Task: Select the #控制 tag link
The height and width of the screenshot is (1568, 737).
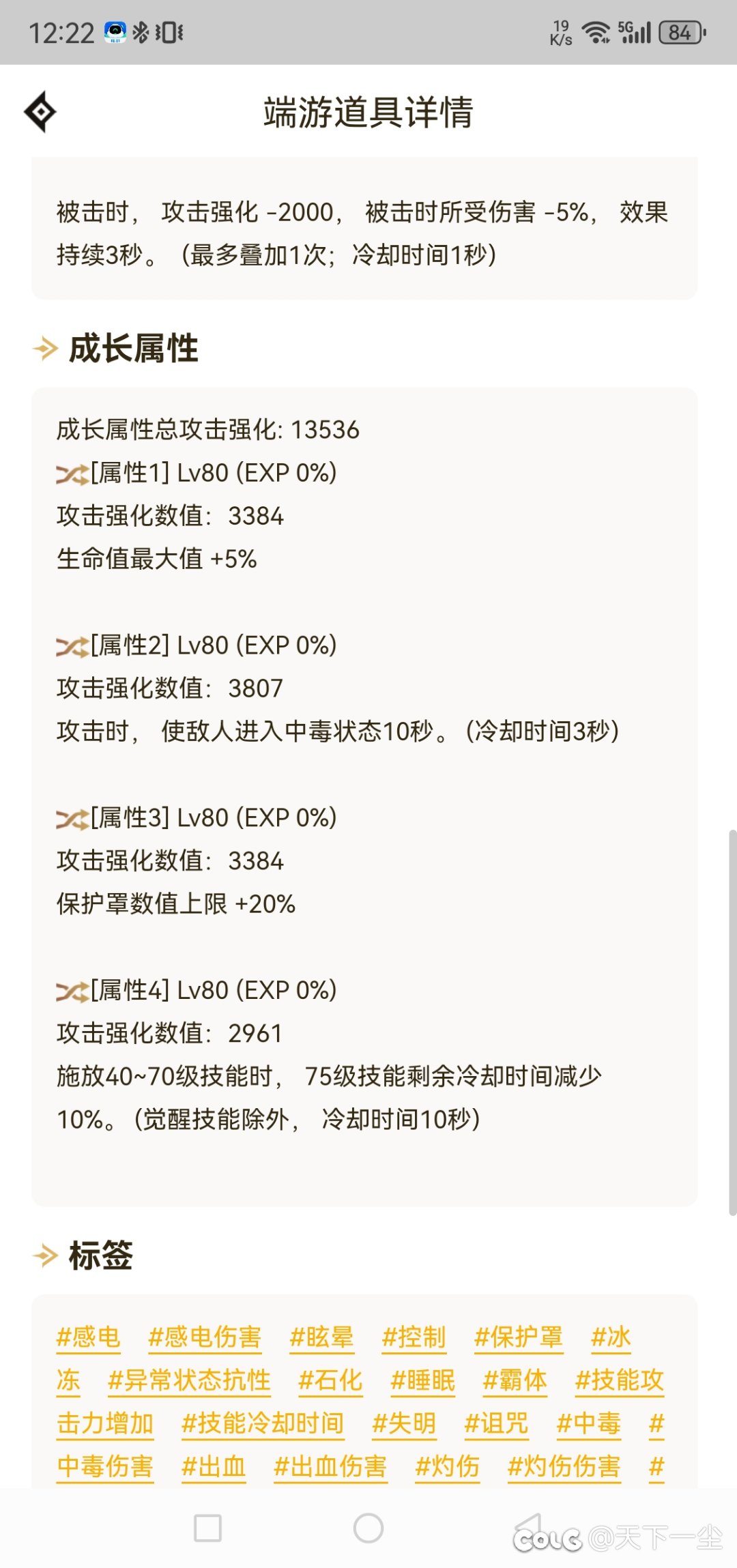Action: tap(414, 1337)
